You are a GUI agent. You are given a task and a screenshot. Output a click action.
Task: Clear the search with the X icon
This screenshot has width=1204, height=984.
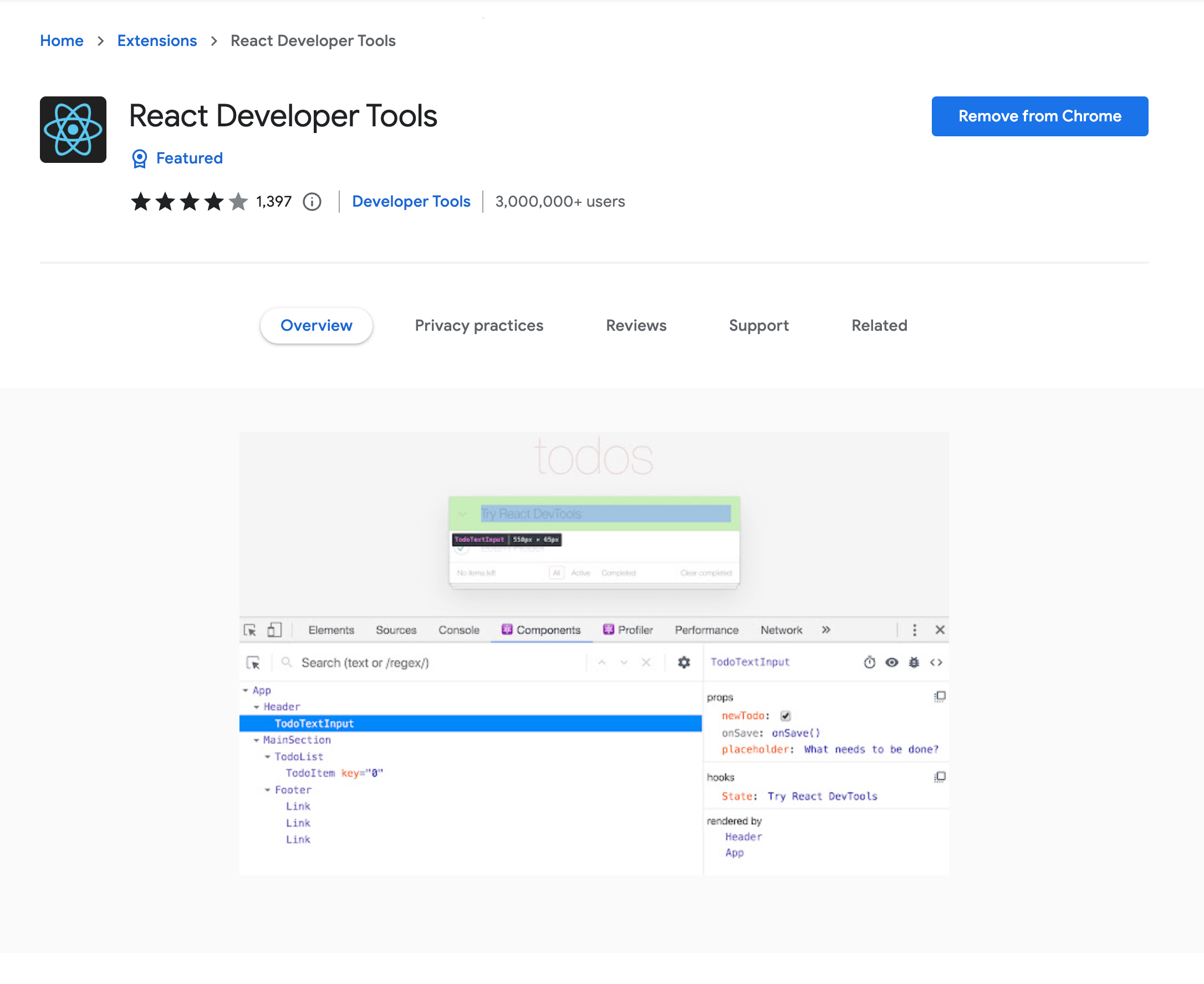pos(646,662)
